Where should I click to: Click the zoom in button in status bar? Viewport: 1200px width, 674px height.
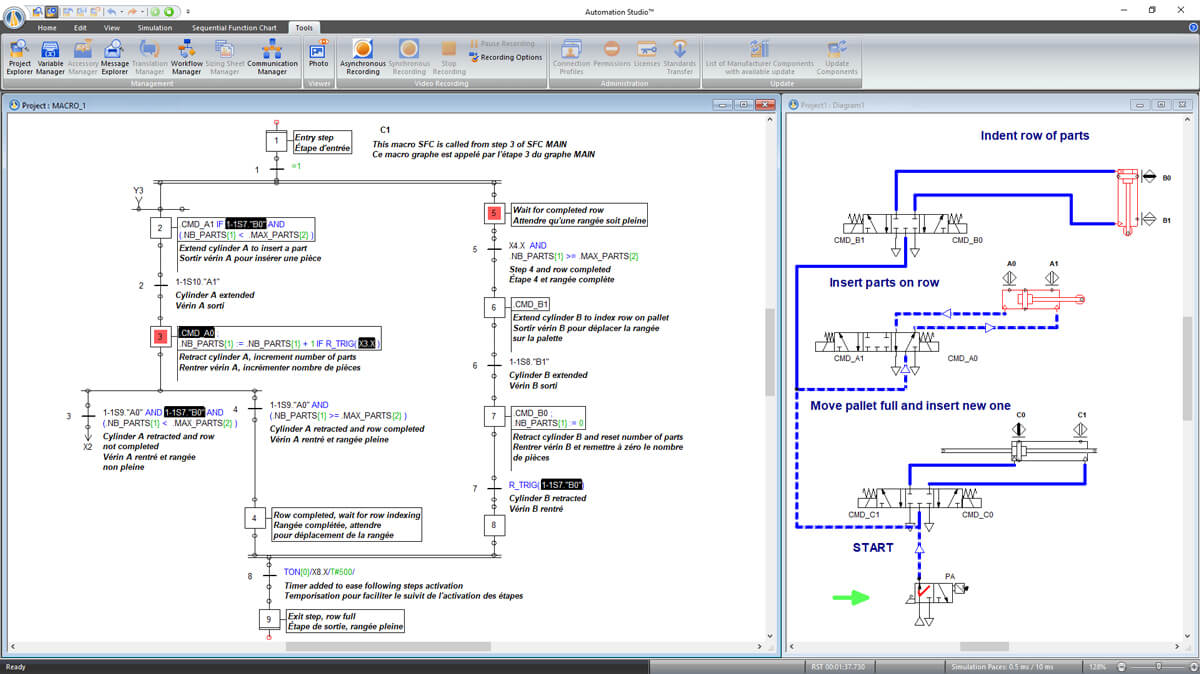(1193, 666)
